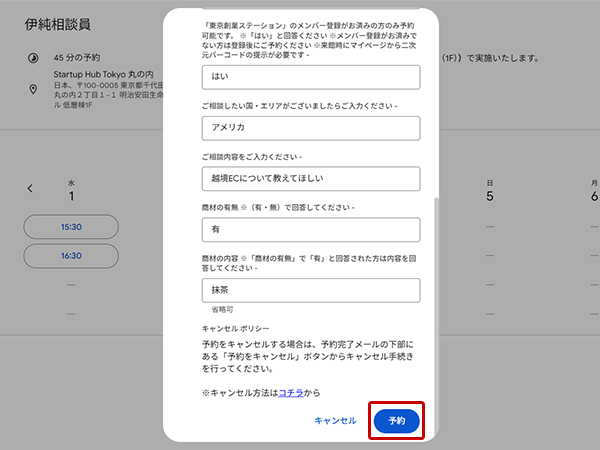Screen dimensions: 600x450
Task: Click the 伊純相談員 page title
Action: click(59, 26)
